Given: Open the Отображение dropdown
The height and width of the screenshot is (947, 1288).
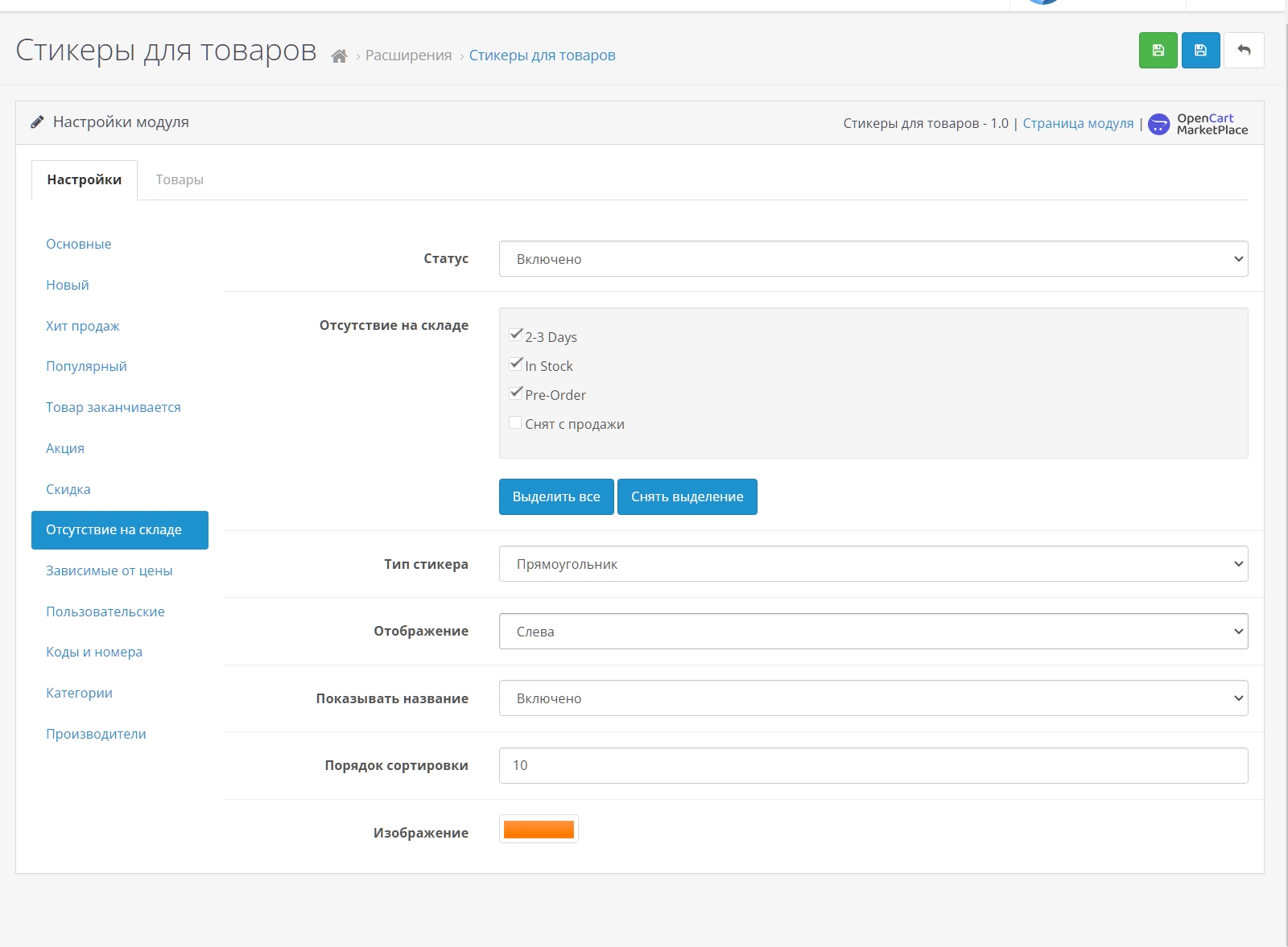Looking at the screenshot, I should [x=873, y=632].
